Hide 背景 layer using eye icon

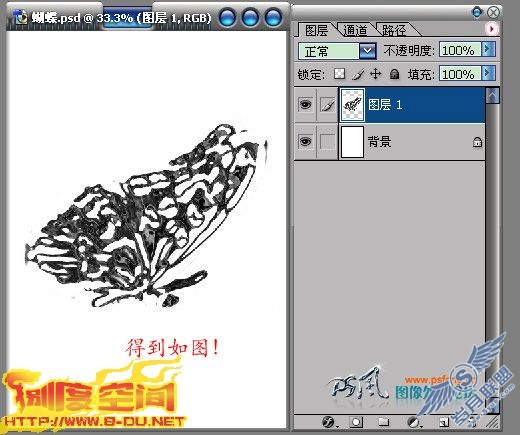click(305, 141)
